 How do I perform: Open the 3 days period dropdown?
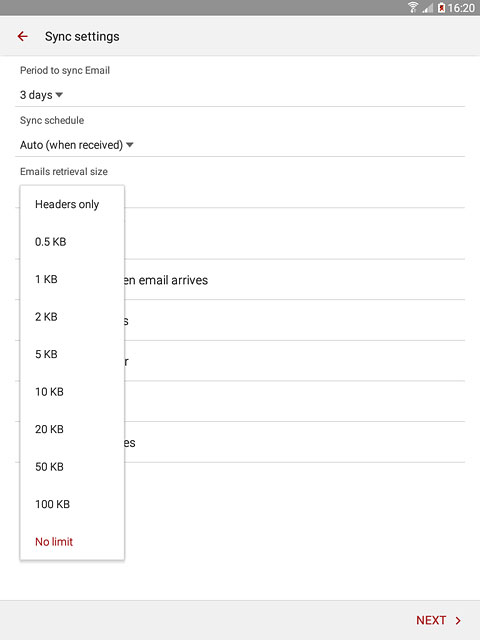(x=41, y=95)
